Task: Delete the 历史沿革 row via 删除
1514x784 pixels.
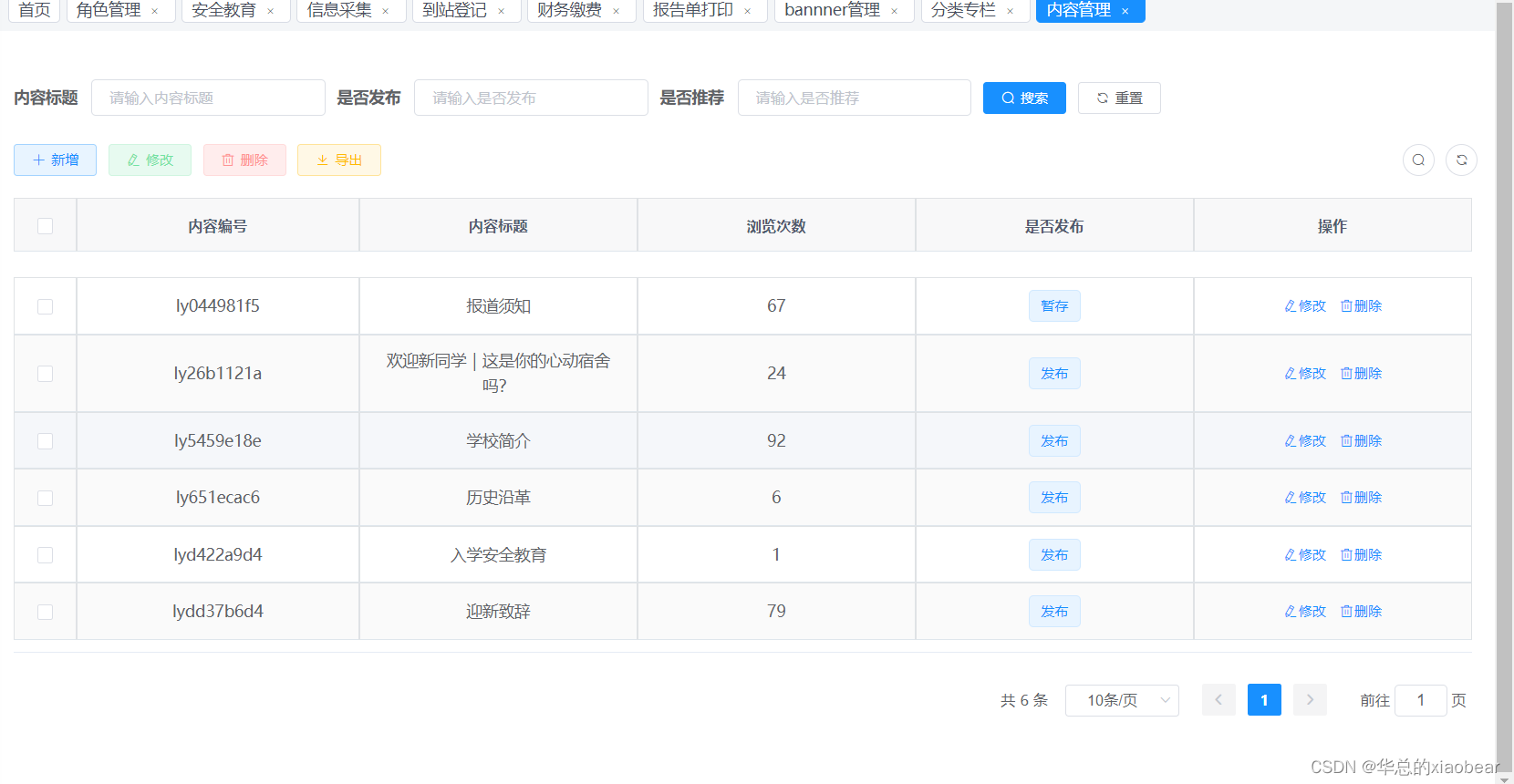Action: click(x=1361, y=498)
